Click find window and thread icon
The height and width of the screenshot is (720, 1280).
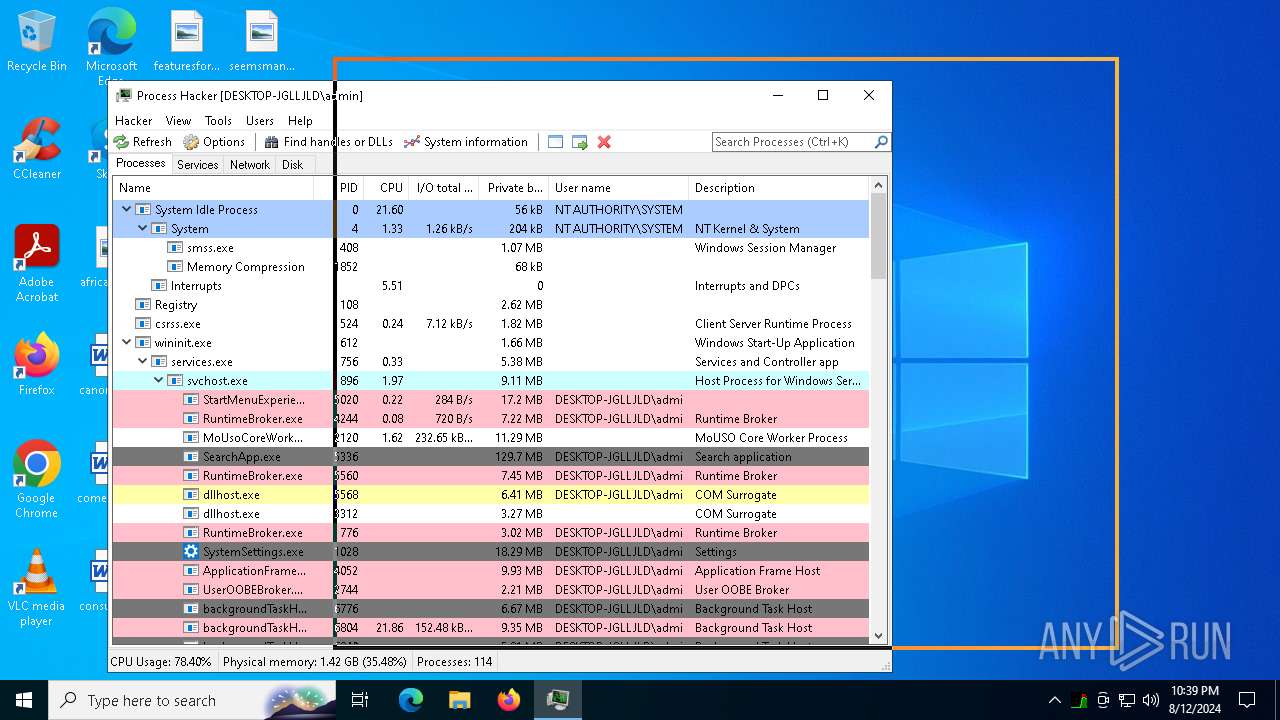coord(580,142)
